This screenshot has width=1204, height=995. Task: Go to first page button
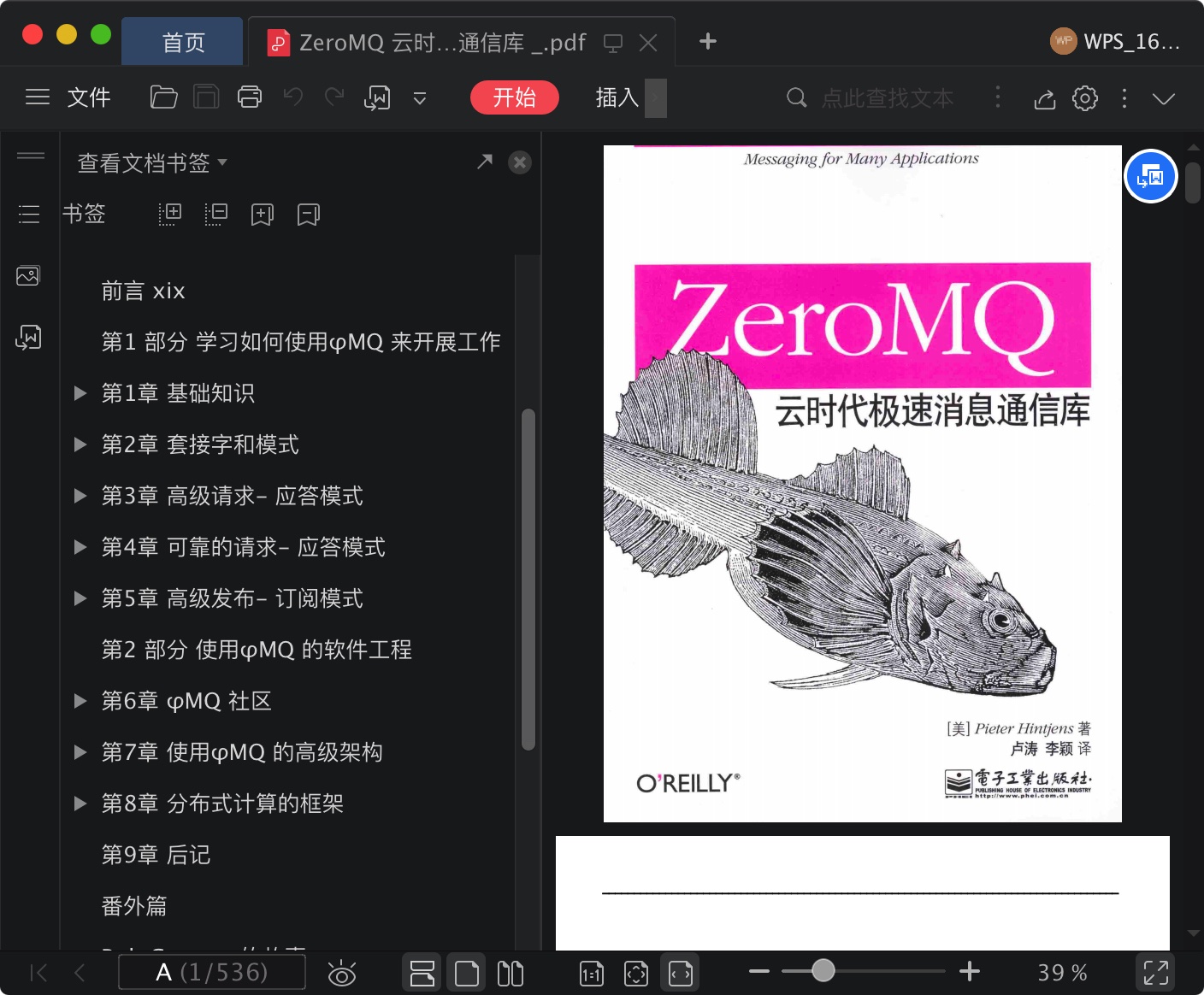coord(38,973)
